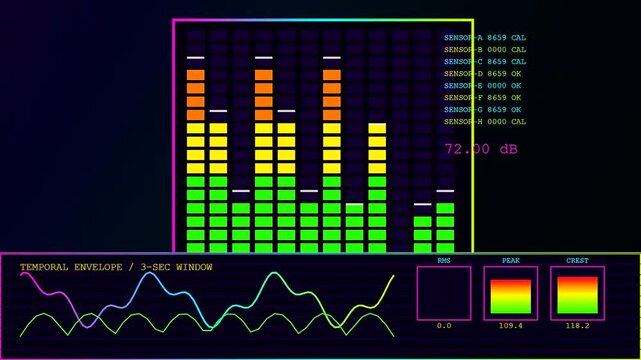Select the SENSOR-F 8659 OK row
Image resolution: width=641 pixels, height=360 pixels.
482,98
